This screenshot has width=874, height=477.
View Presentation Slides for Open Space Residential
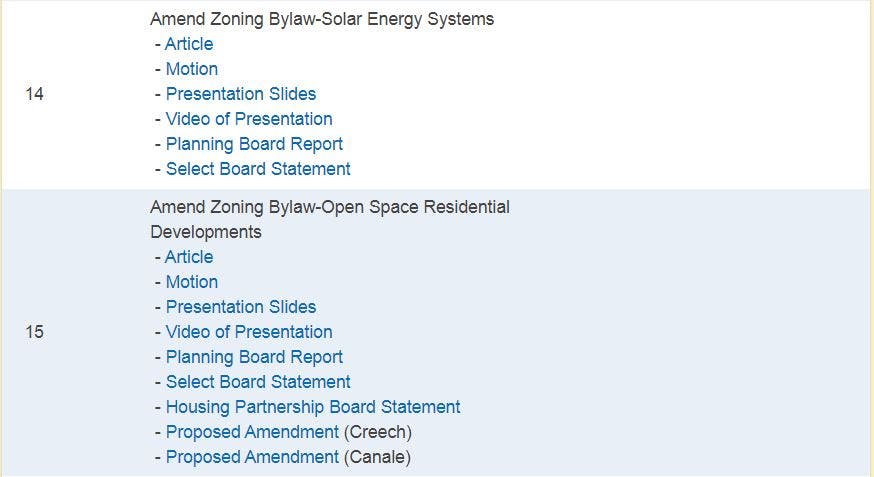[241, 307]
